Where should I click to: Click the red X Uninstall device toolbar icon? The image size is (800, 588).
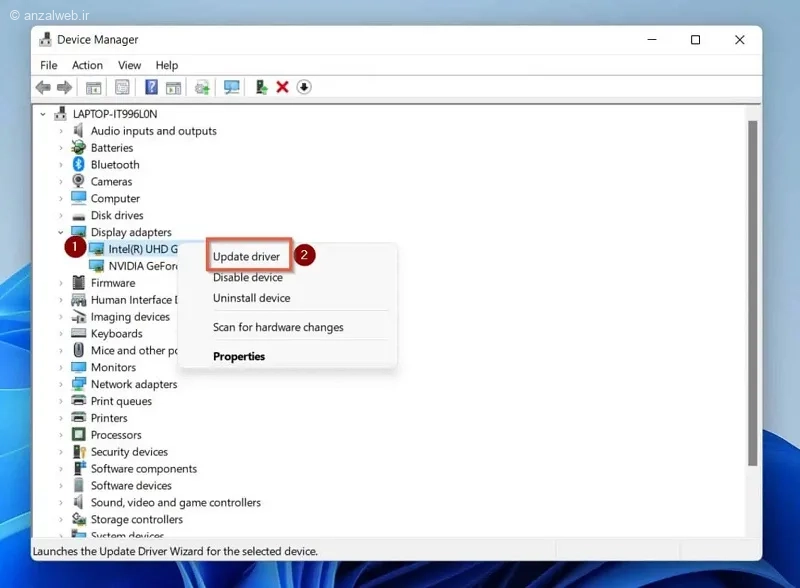point(282,87)
